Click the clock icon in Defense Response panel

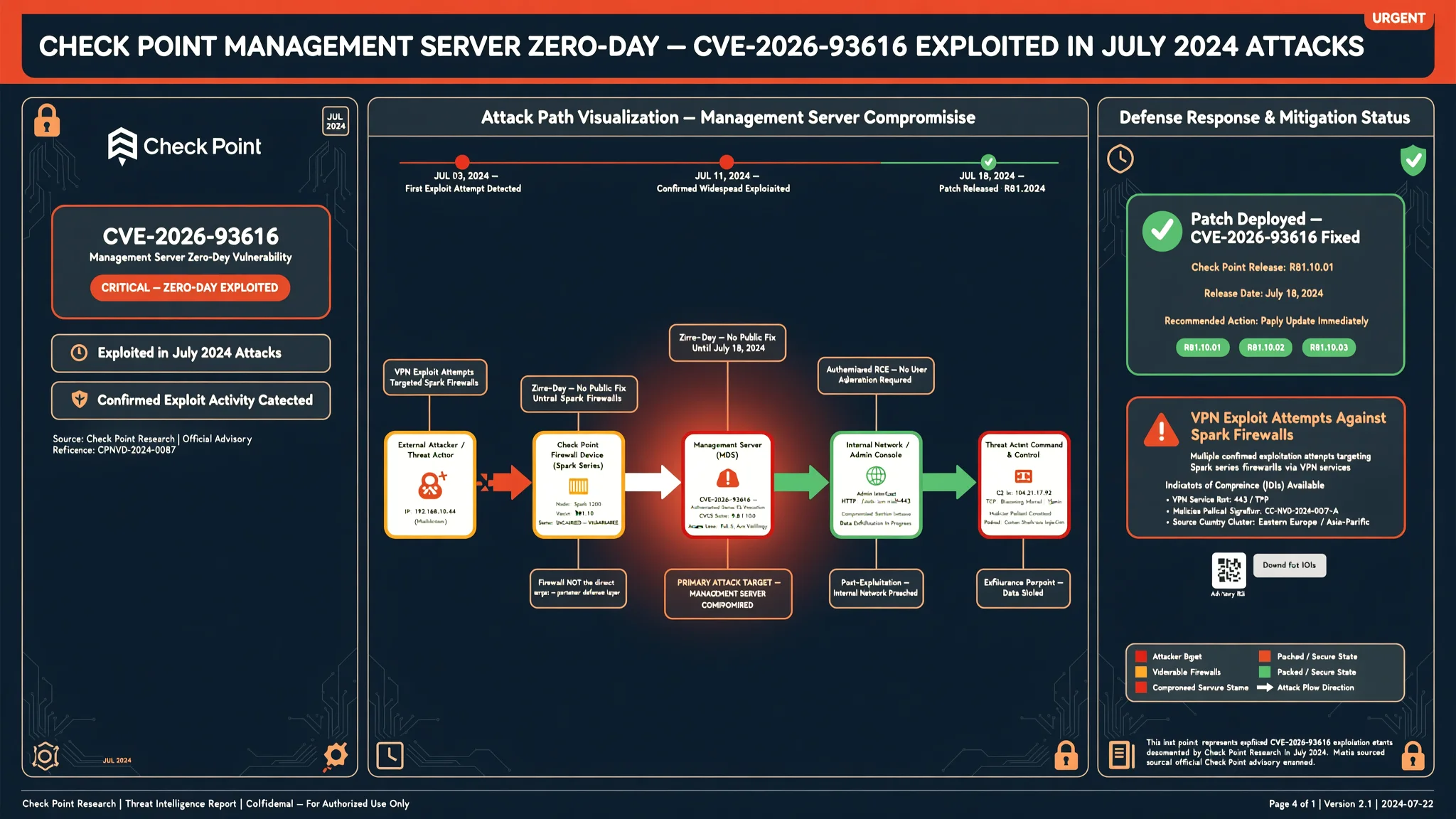pyautogui.click(x=1120, y=159)
